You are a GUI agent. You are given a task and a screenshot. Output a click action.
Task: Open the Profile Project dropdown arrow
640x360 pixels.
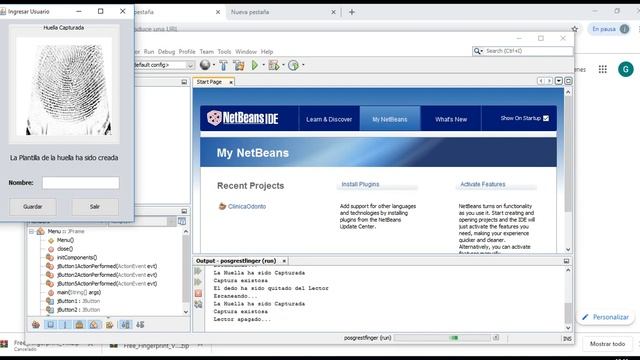303,65
